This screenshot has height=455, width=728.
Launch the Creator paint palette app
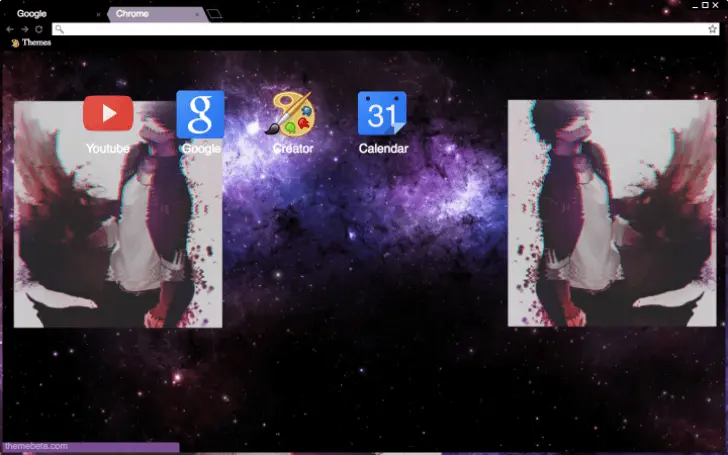290,114
